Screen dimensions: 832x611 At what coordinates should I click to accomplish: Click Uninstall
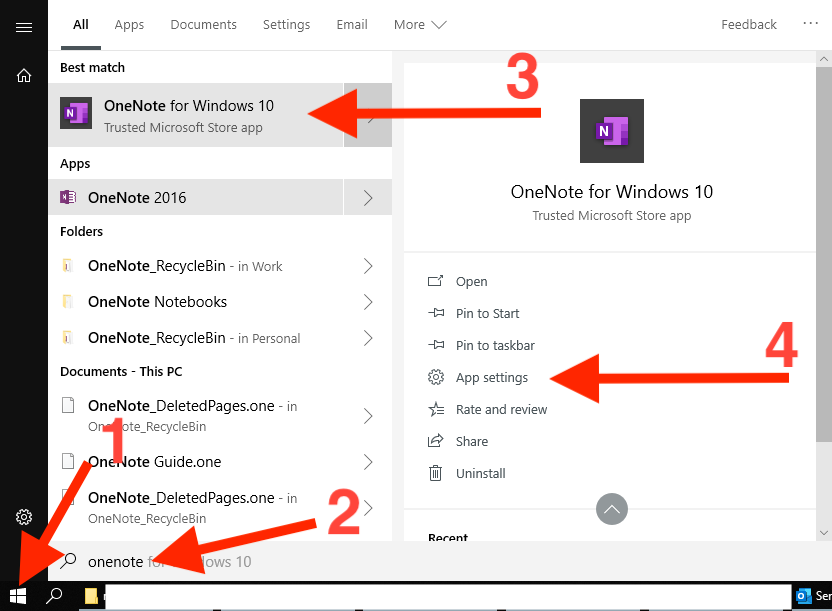480,473
